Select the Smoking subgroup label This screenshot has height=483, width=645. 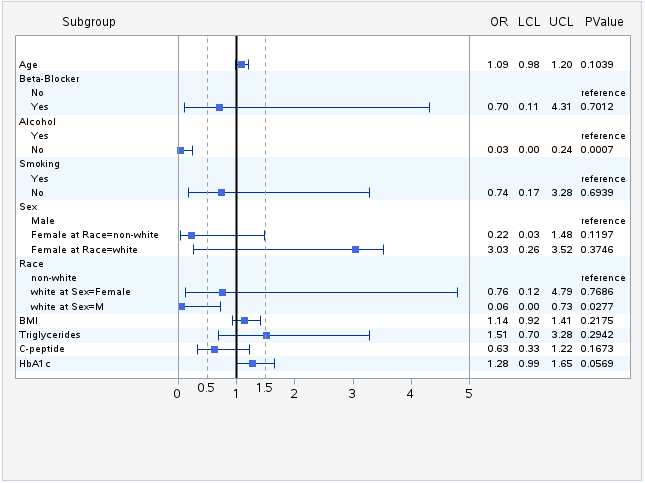click(x=40, y=163)
